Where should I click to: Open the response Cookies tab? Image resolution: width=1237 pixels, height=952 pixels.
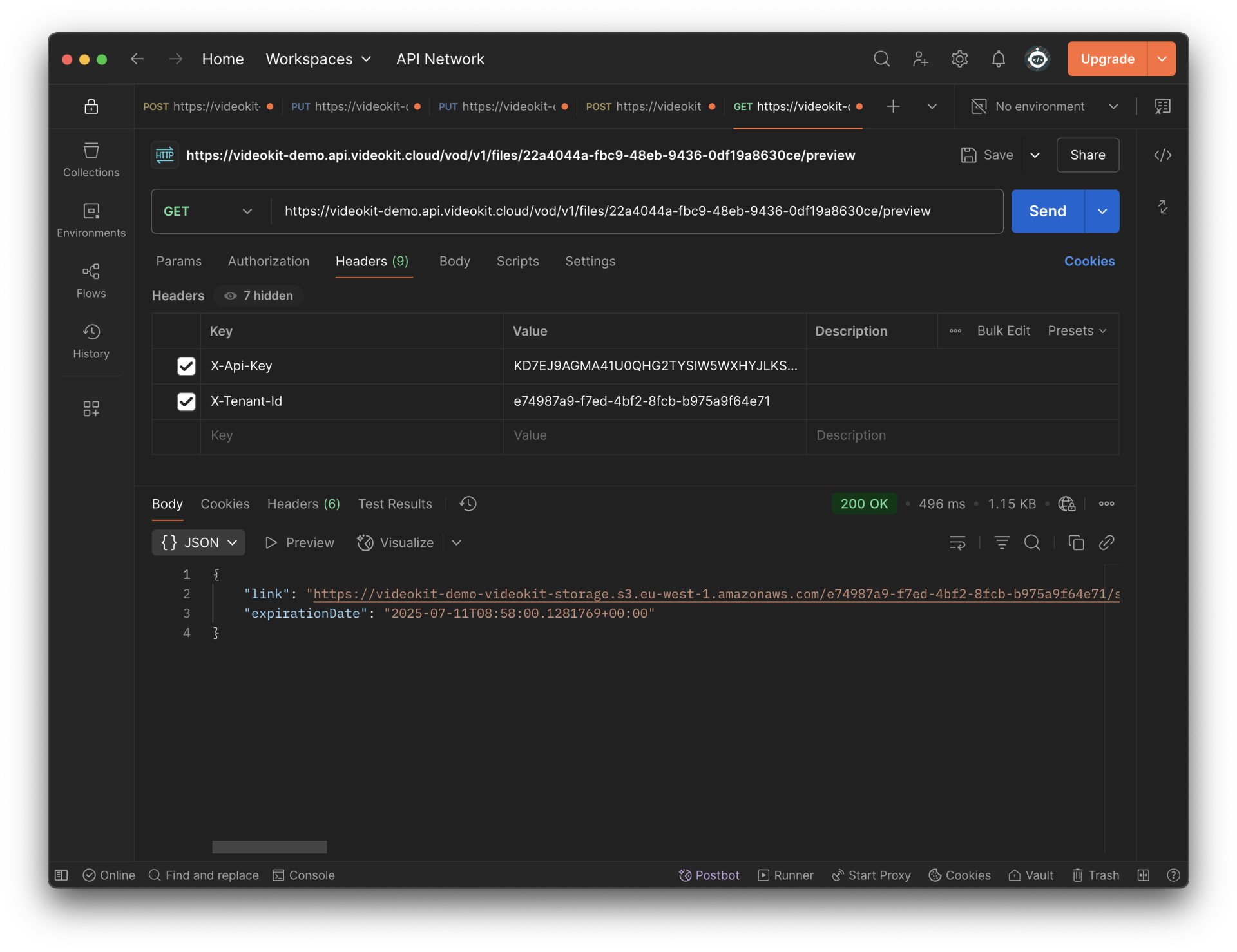225,504
